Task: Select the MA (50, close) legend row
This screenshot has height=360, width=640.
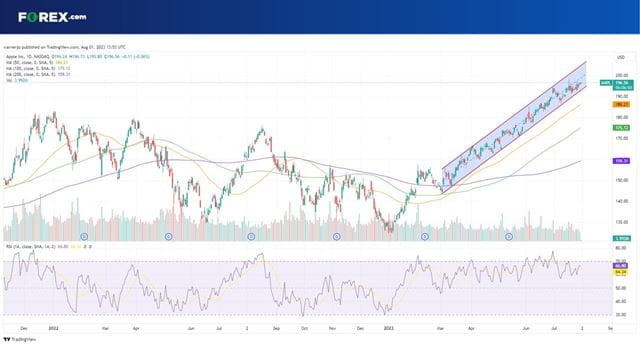Action: pos(37,63)
